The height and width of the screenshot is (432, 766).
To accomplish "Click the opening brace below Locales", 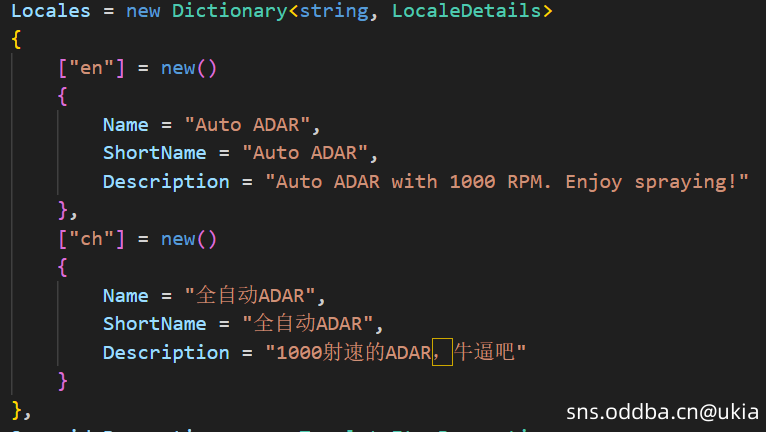I will click(16, 40).
